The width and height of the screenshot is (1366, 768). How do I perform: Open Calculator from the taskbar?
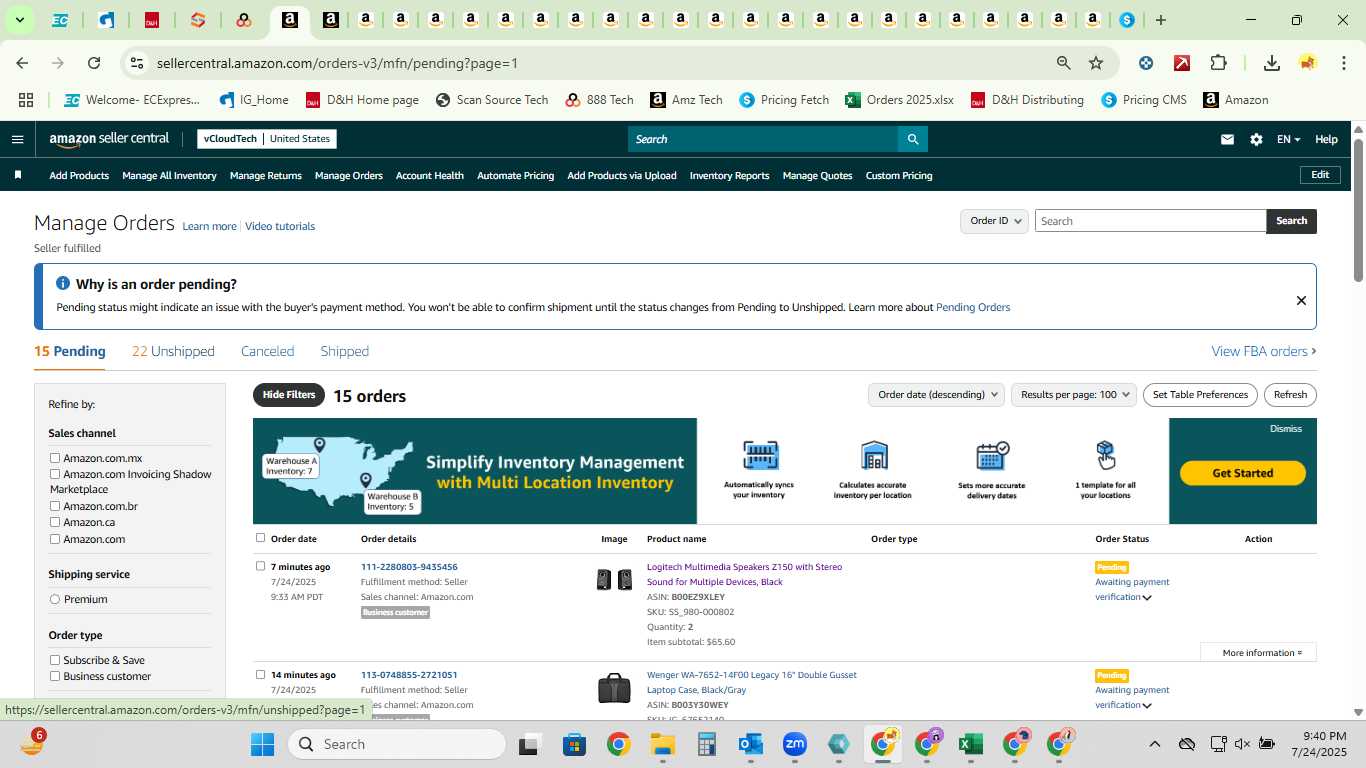click(x=707, y=744)
